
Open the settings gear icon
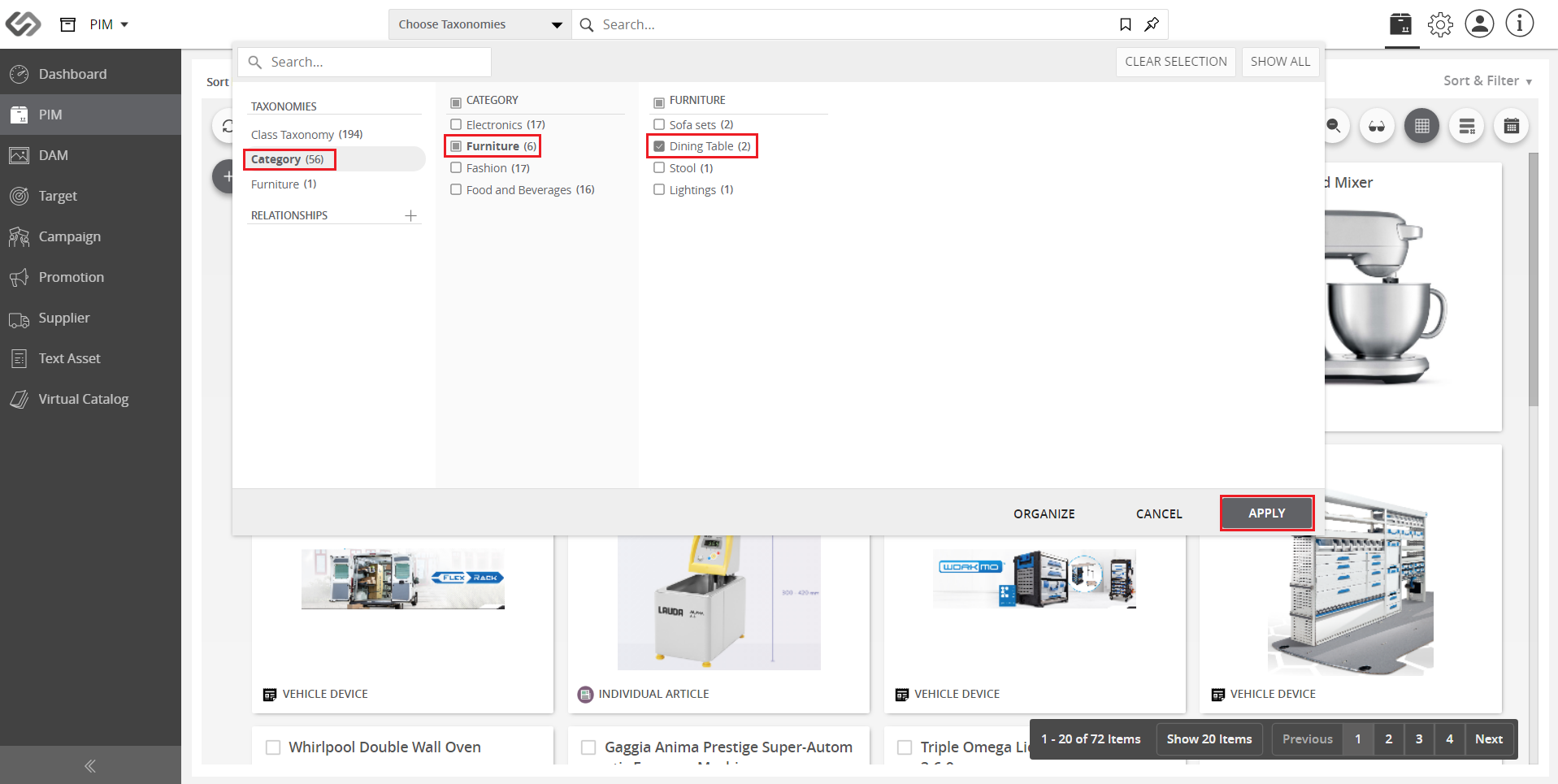click(1440, 24)
